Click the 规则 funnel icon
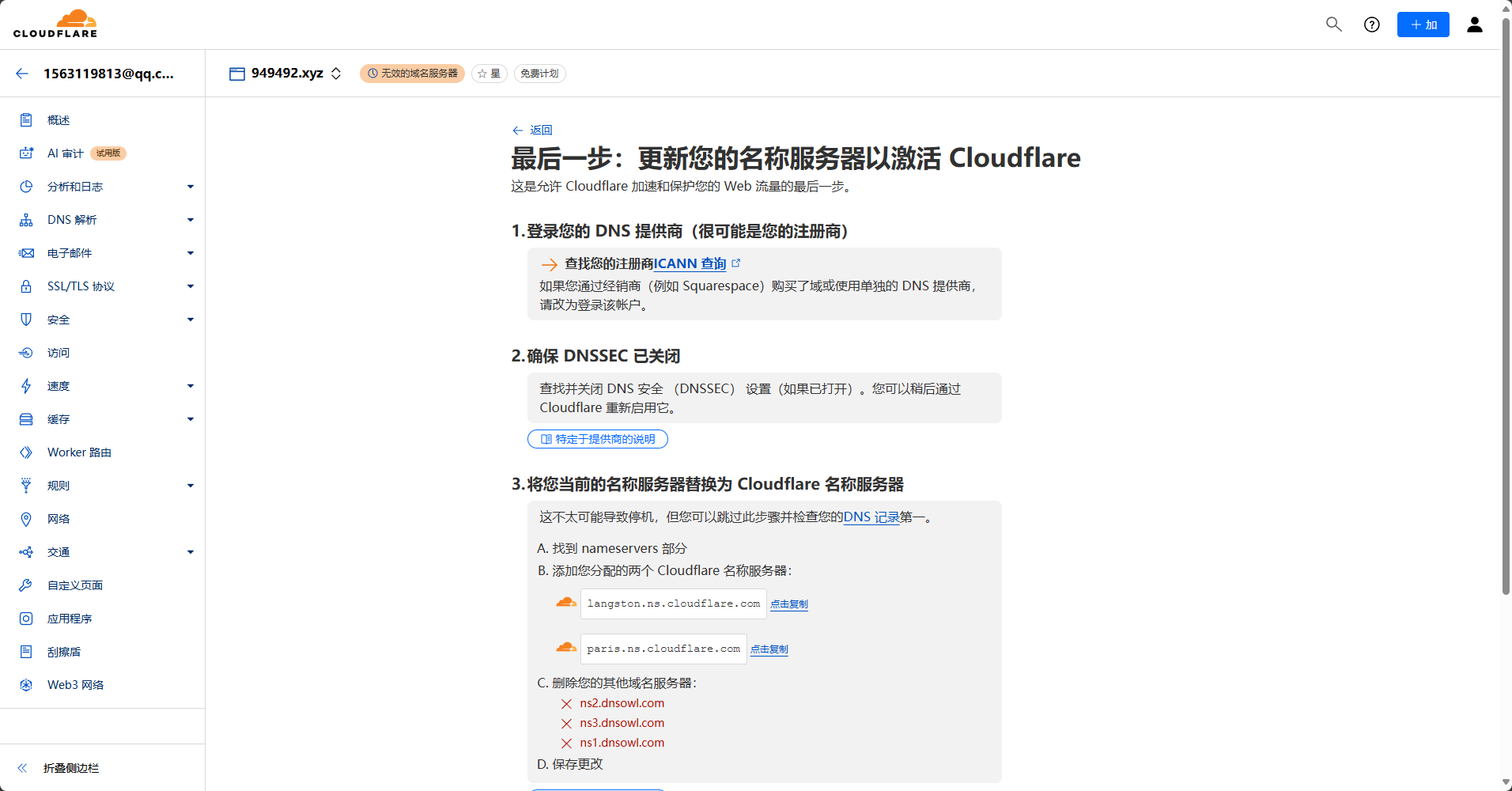 (x=26, y=486)
